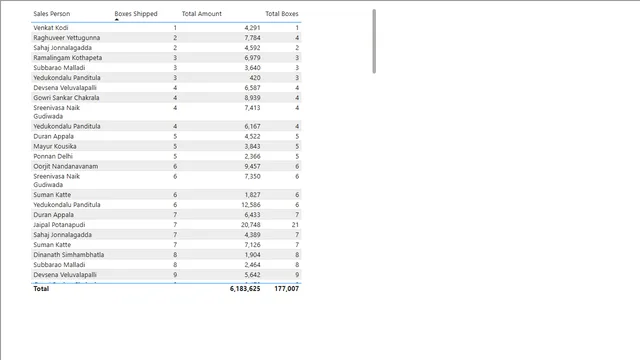640x360 pixels.
Task: Click the amount 7,350 for Sreenivasa Naik Gudiwada
Action: (252, 176)
